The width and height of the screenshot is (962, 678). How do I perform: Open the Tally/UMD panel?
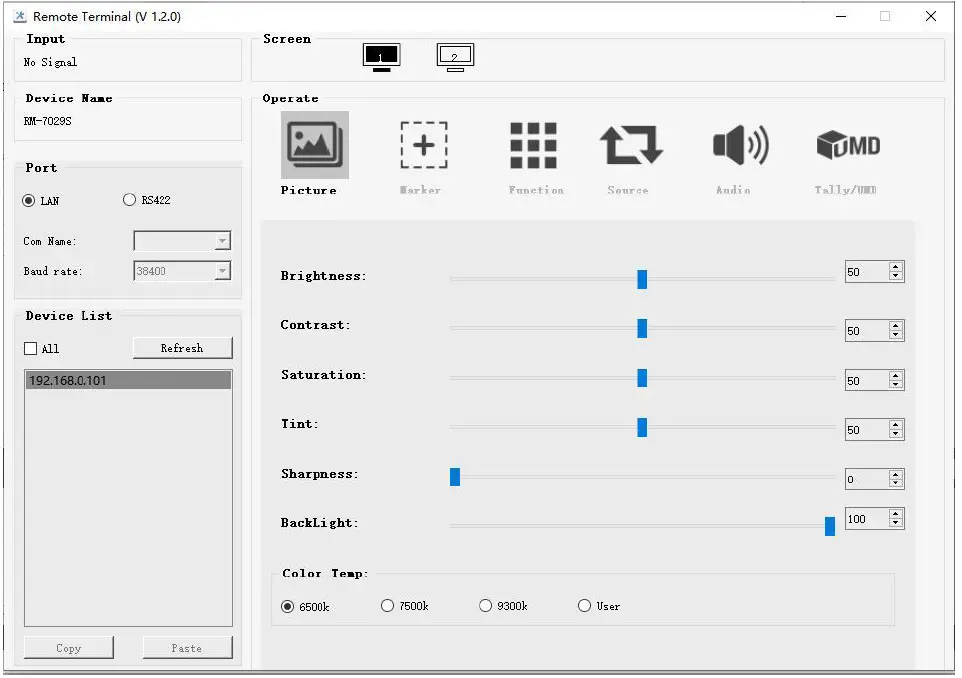[848, 145]
